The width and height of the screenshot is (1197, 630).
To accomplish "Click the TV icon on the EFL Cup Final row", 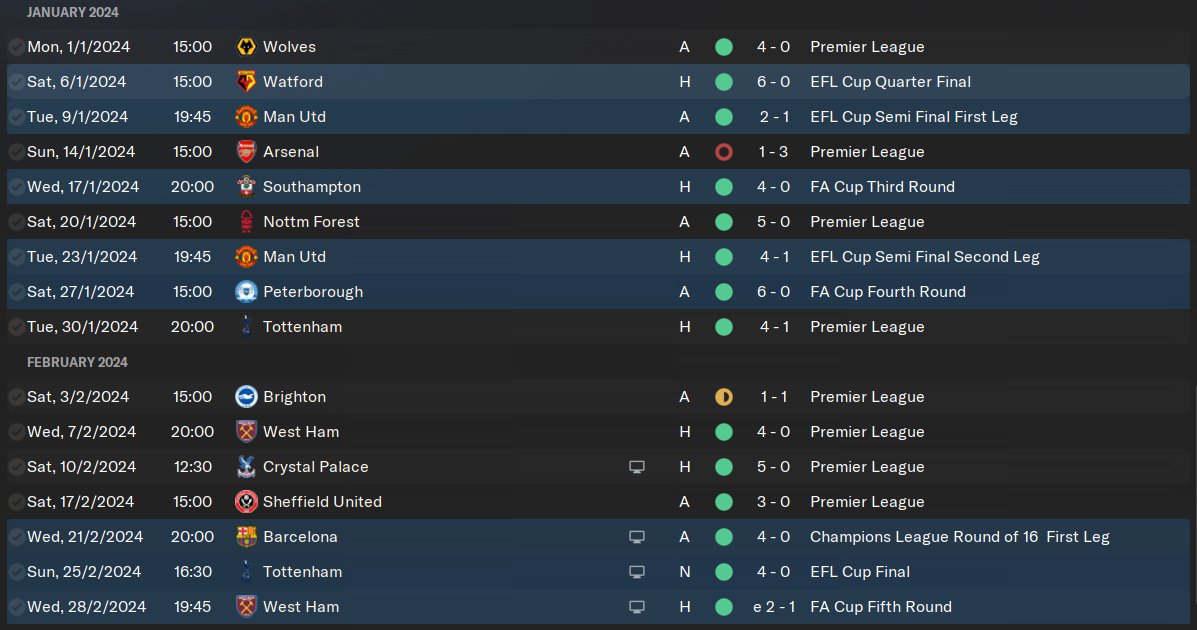I will [636, 572].
